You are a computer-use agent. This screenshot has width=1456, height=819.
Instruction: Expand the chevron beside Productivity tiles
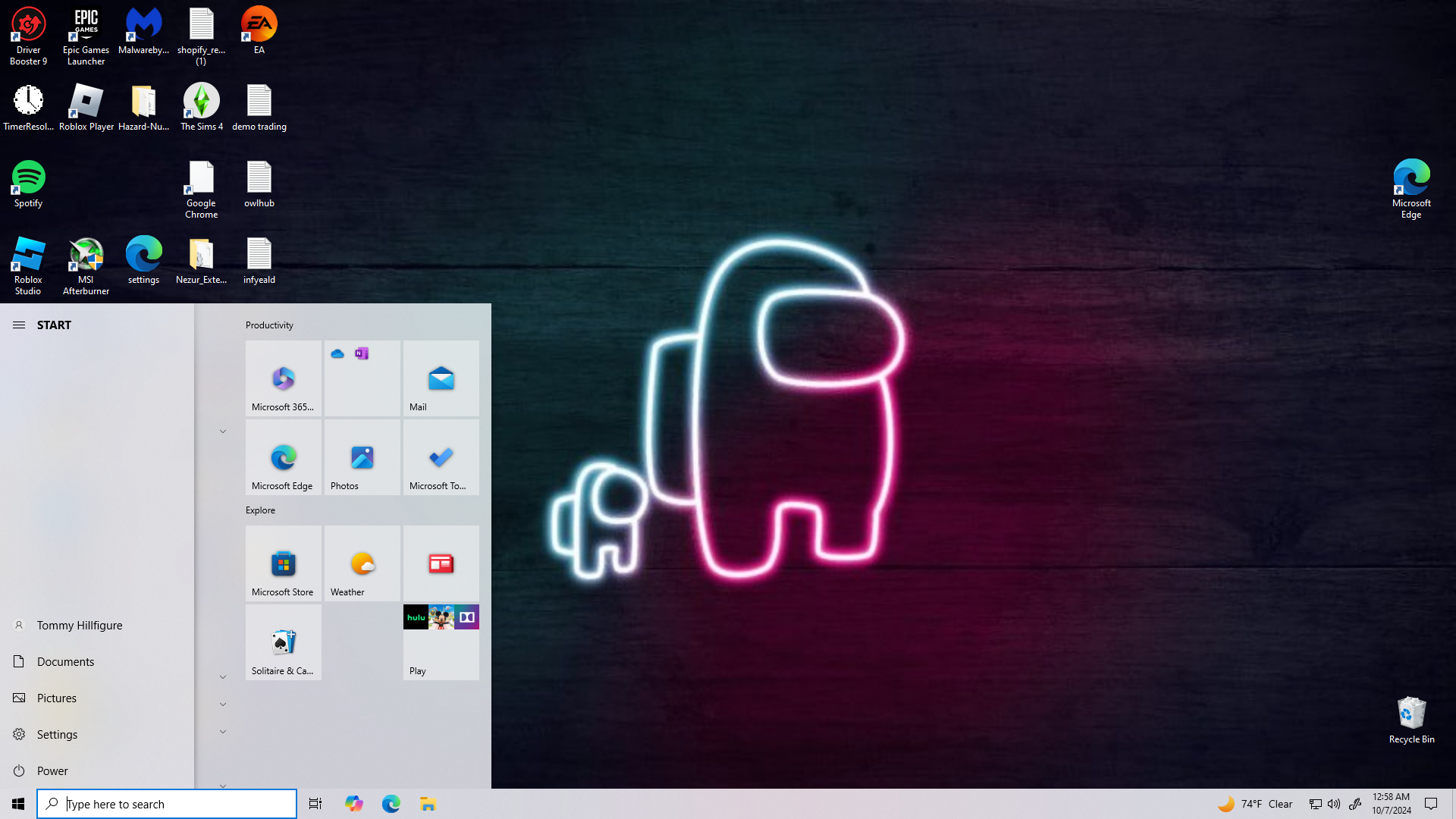point(223,431)
